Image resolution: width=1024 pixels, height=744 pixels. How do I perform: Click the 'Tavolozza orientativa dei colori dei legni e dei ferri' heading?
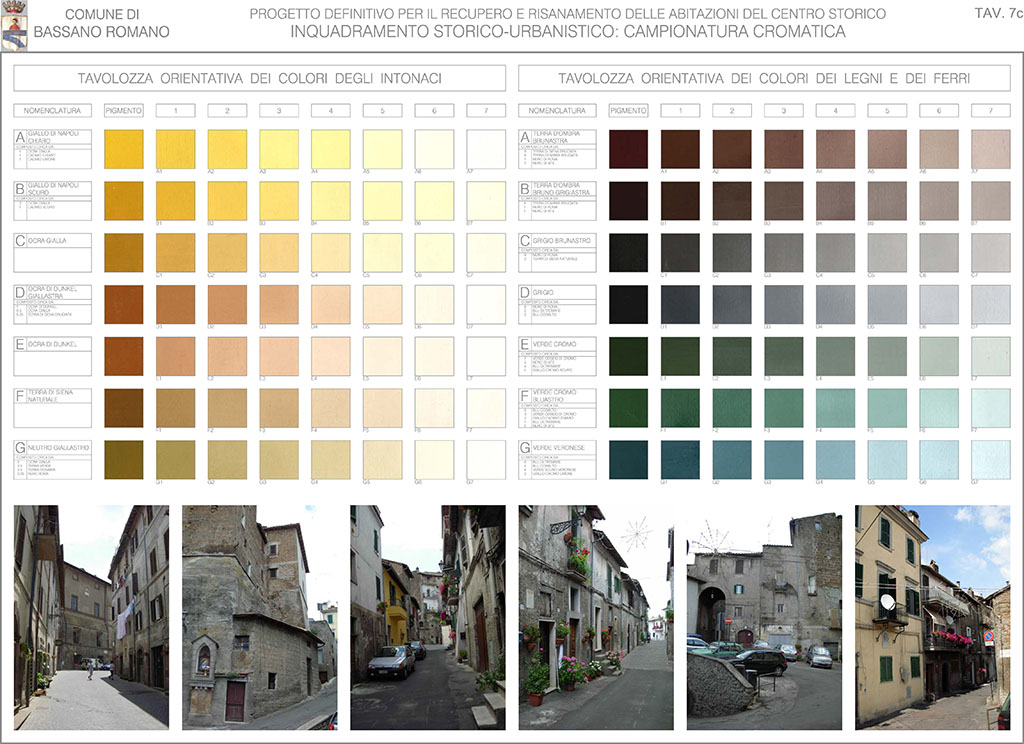click(764, 78)
